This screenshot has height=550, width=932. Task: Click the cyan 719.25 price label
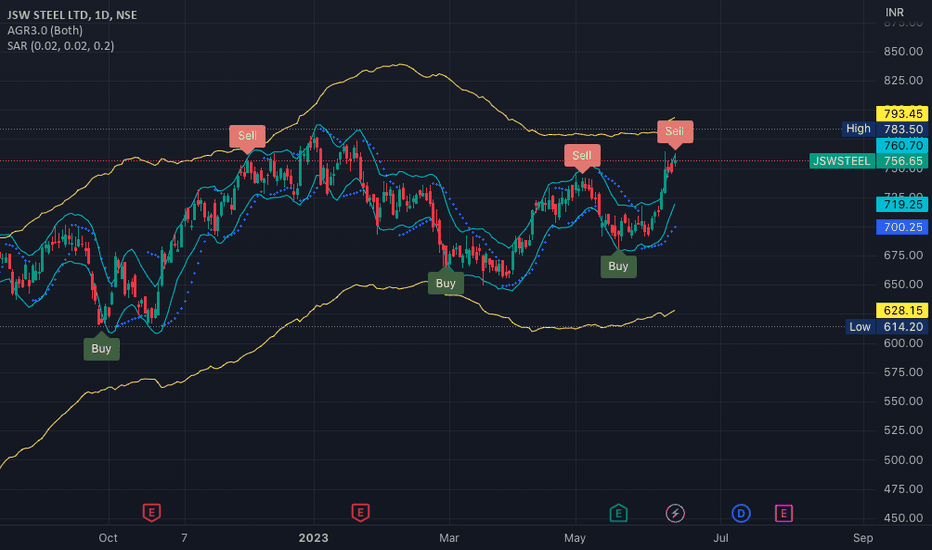tap(902, 205)
